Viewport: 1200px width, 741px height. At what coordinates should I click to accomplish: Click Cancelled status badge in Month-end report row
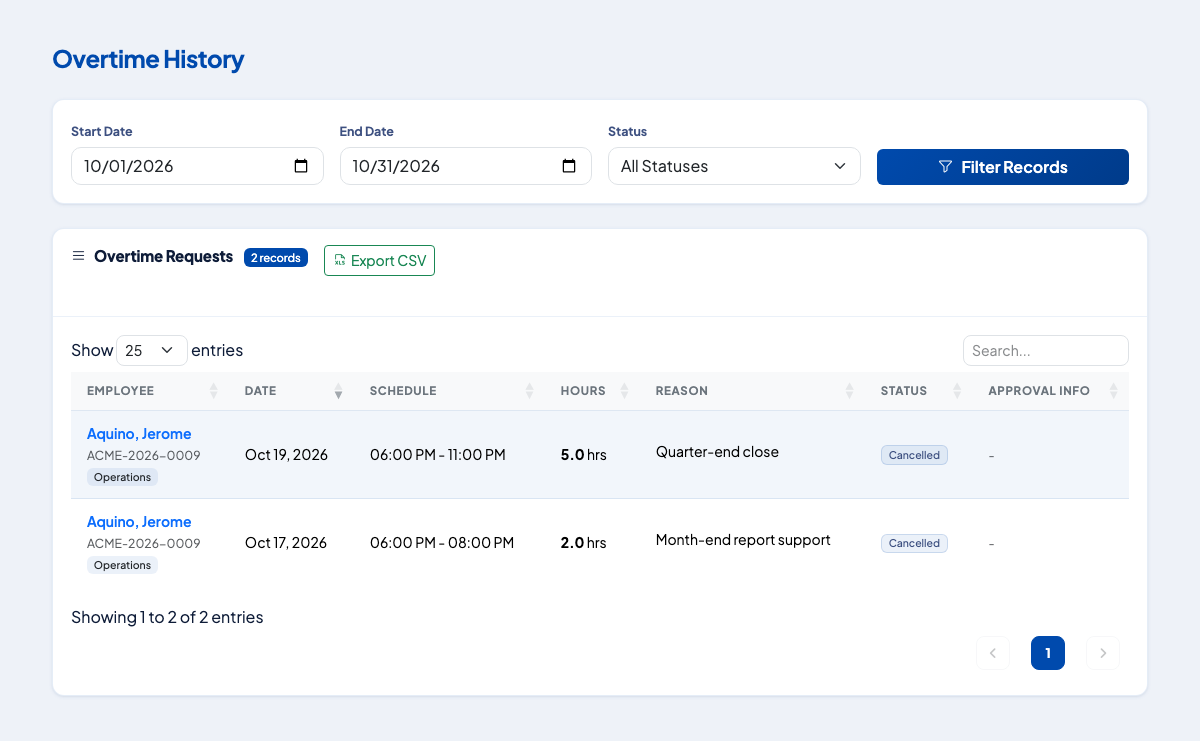[x=914, y=543]
